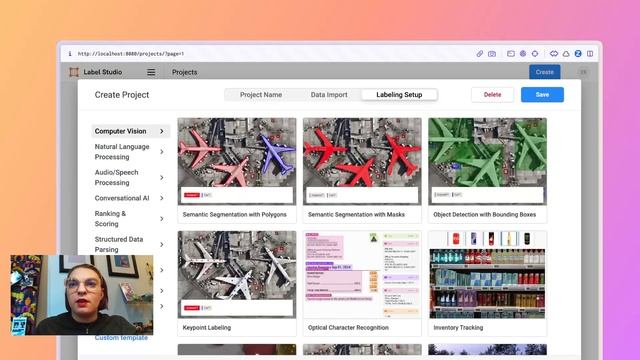Click the chevron next to Computer Vision
Image resolution: width=640 pixels, height=360 pixels.
coord(162,131)
